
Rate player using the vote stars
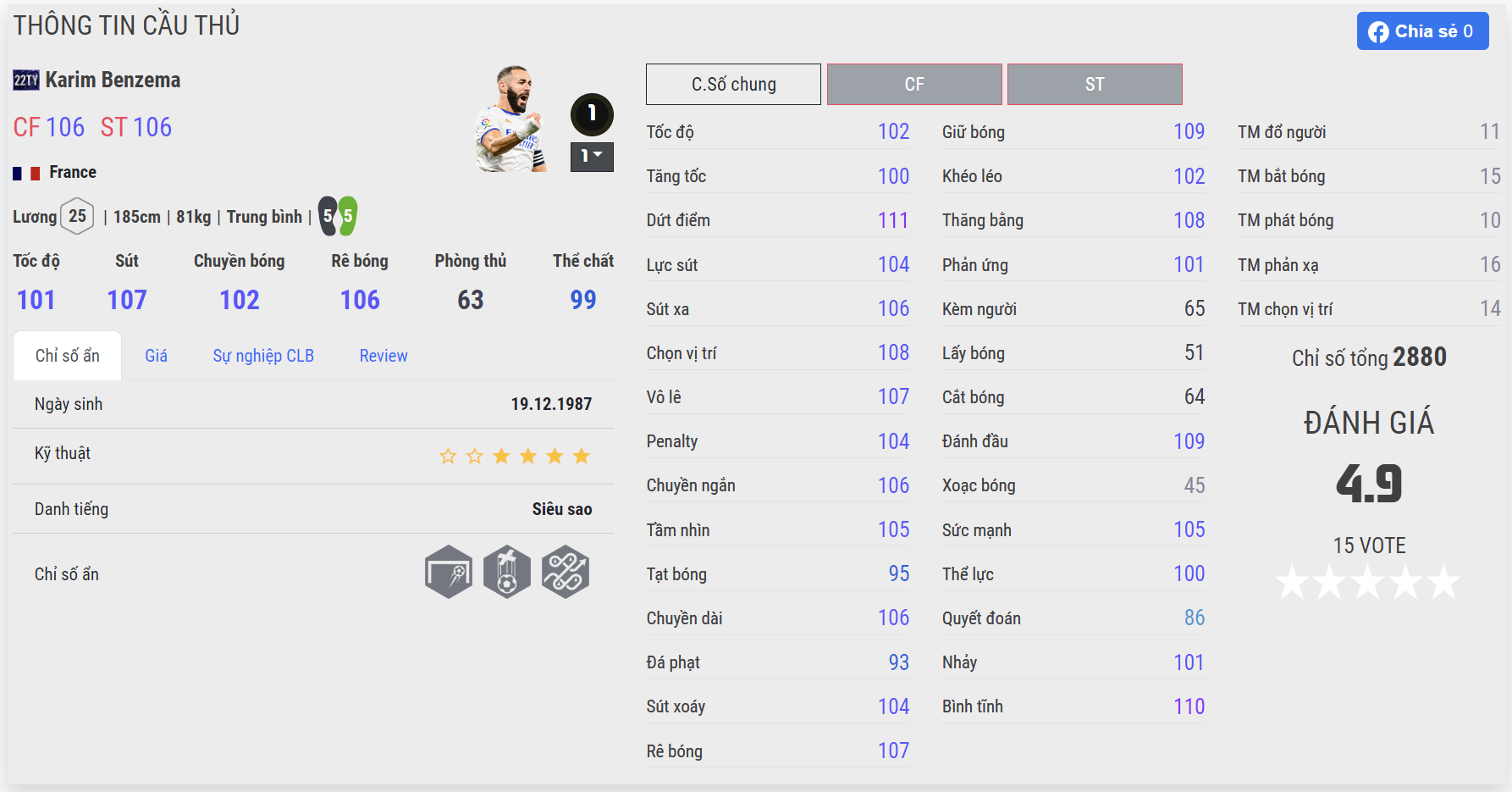(x=1368, y=583)
